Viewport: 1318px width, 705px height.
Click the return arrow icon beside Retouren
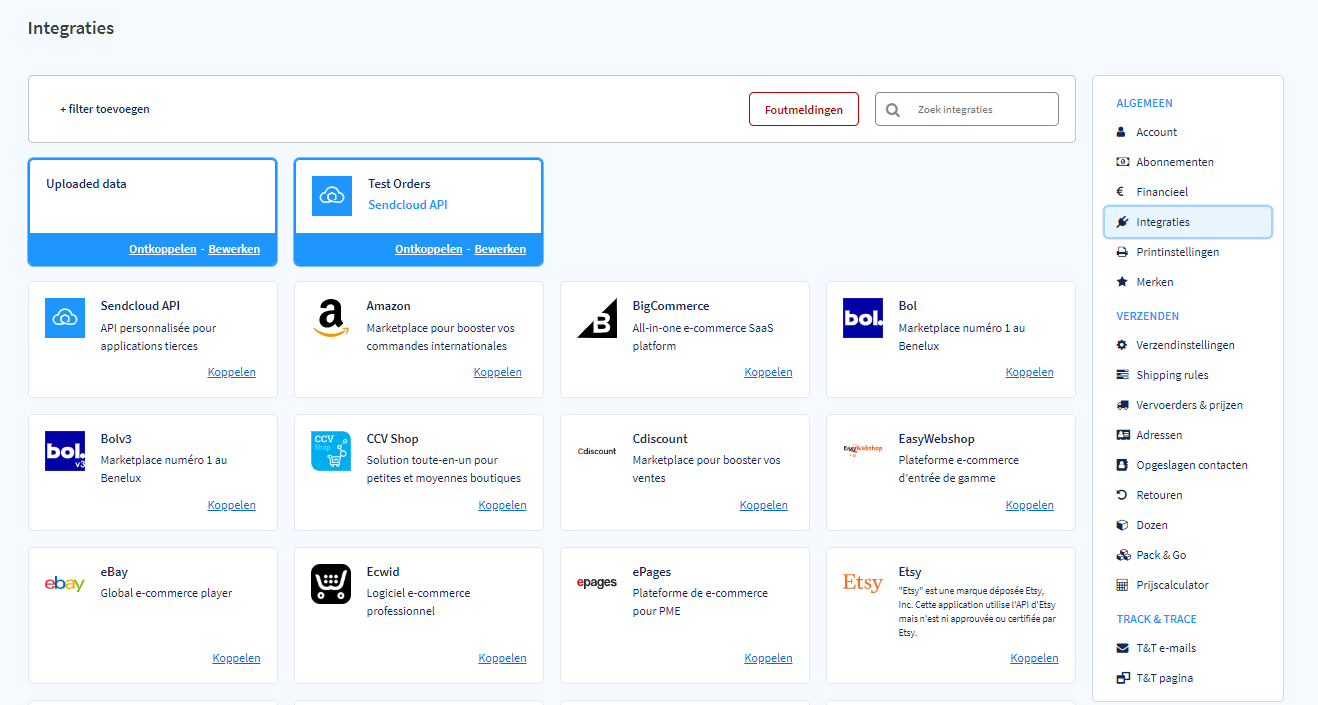(1122, 495)
